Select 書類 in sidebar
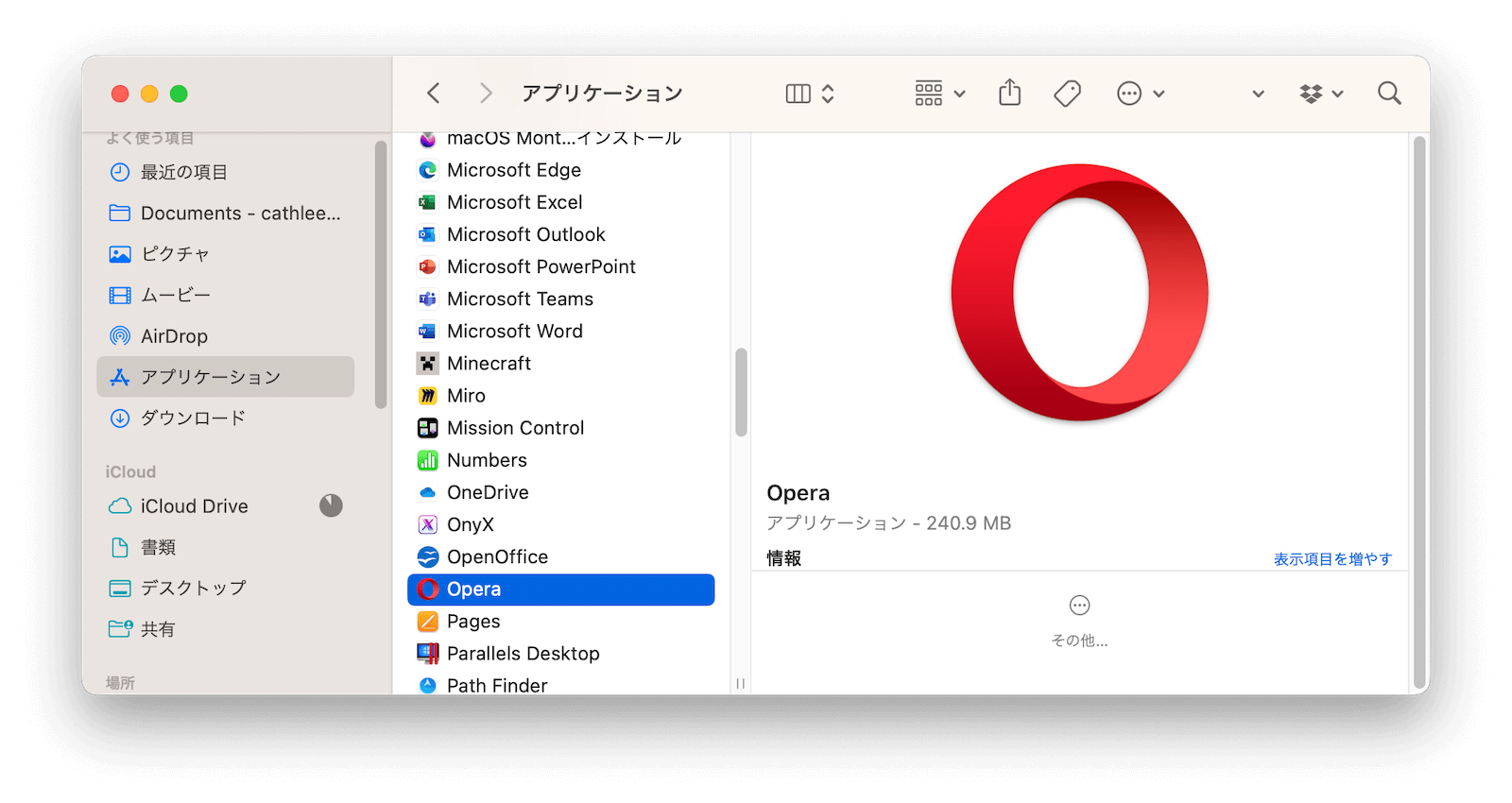 pos(225,547)
